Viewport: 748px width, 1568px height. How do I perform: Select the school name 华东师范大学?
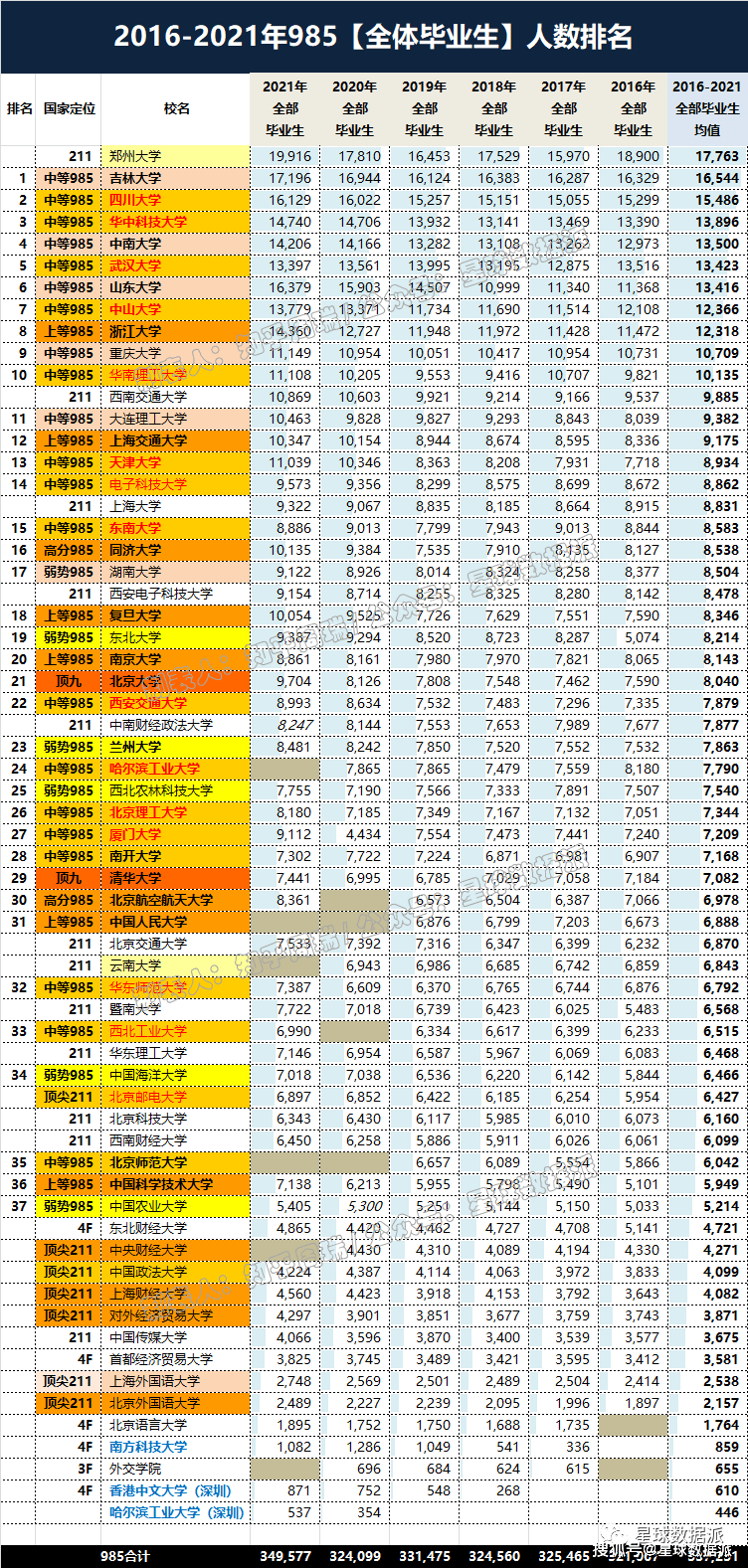coord(148,987)
